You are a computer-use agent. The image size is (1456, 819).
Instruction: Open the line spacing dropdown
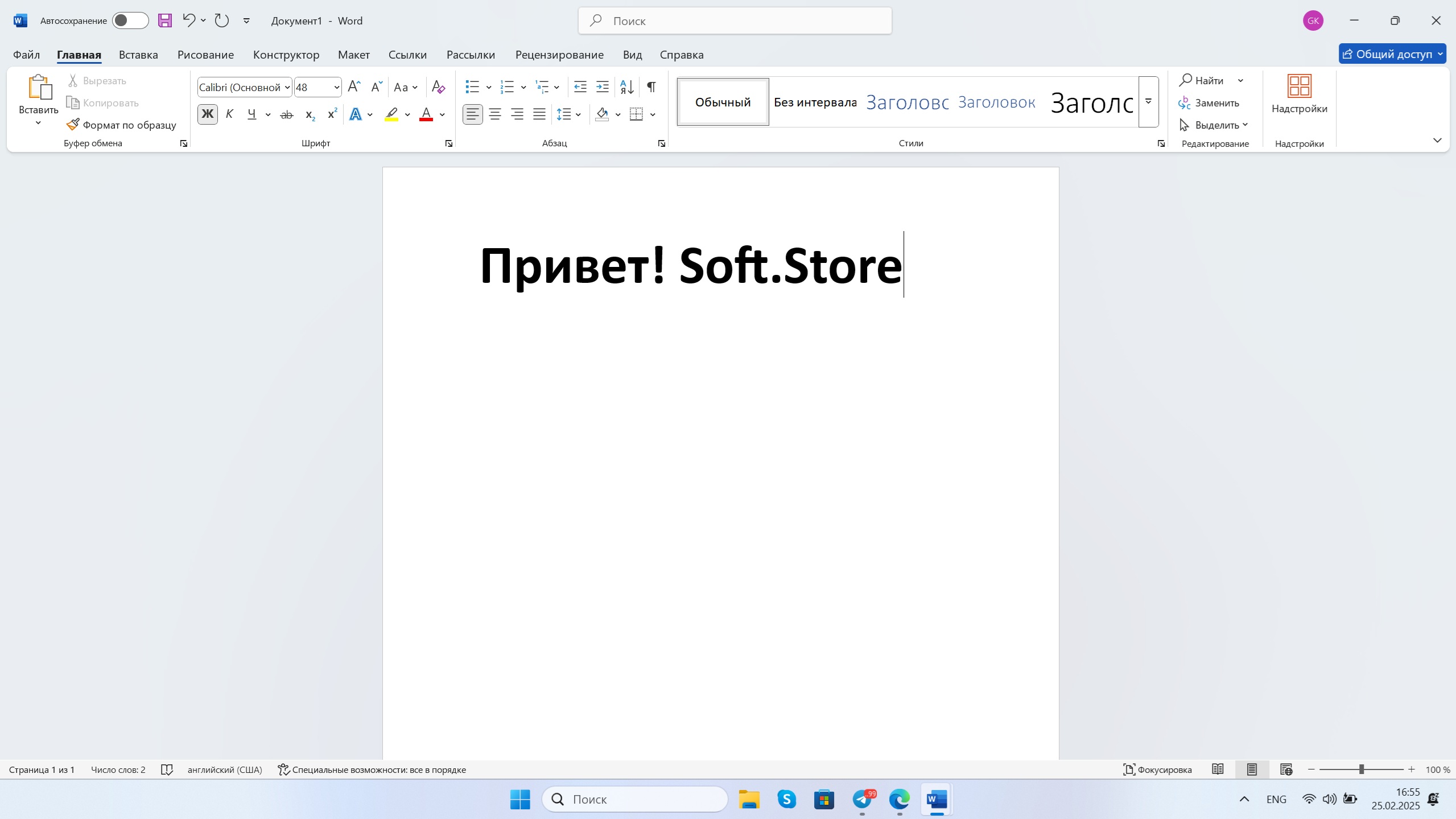pyautogui.click(x=579, y=114)
